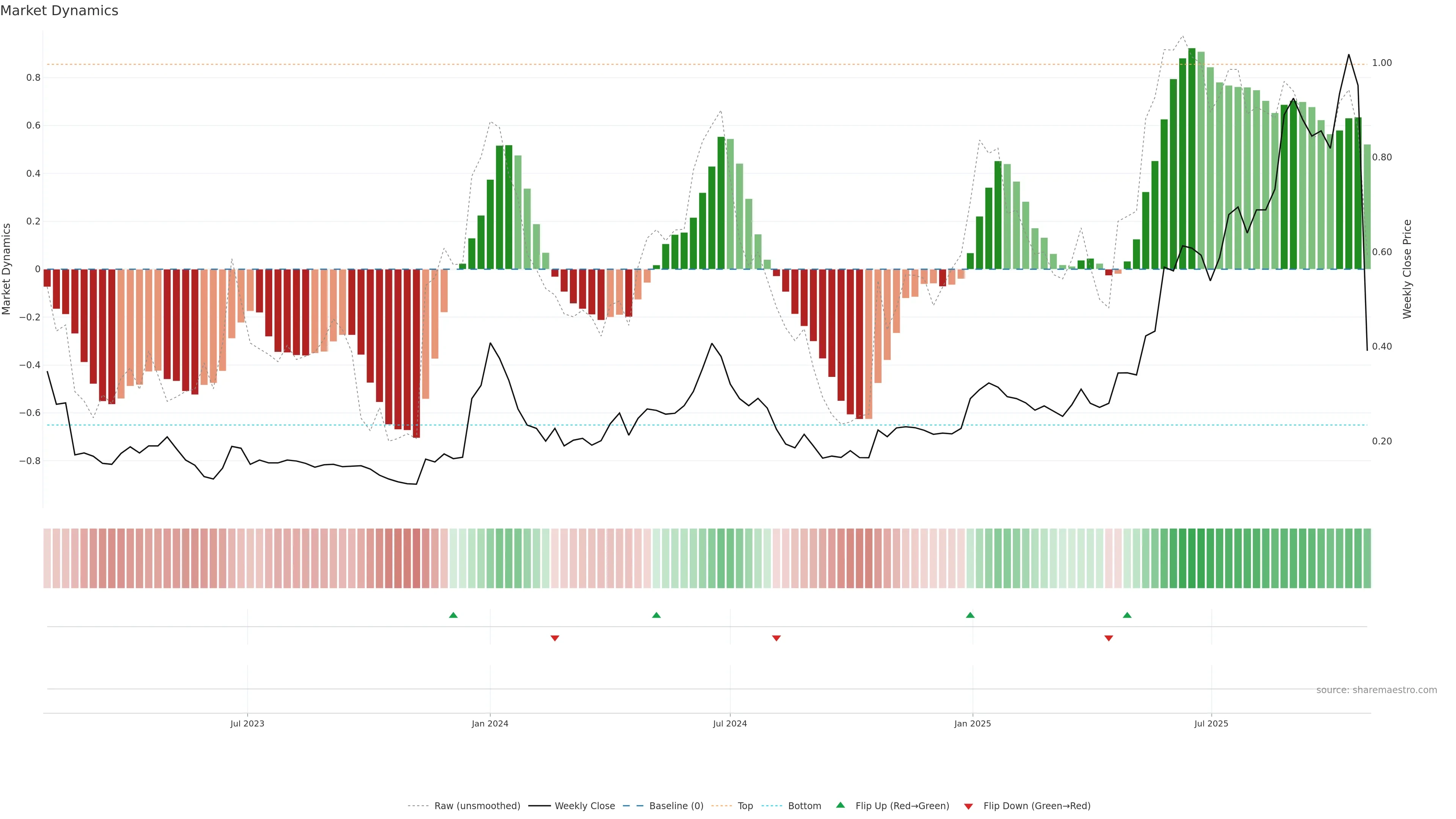
Task: Toggle the Baseline (0) legend entry
Action: [676, 806]
